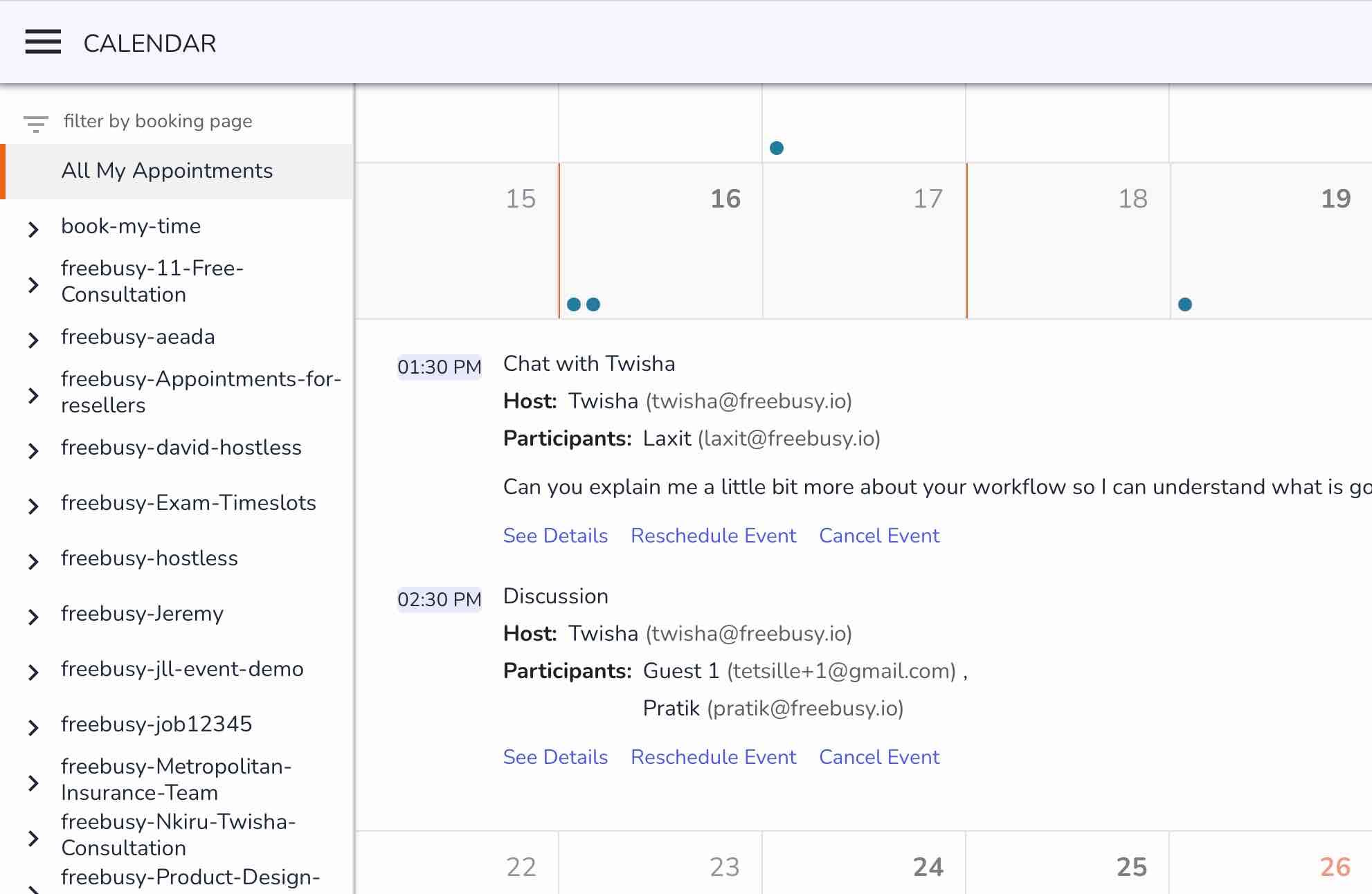Select freebusy-david-hostless entry
This screenshot has width=1372, height=894.
(181, 448)
